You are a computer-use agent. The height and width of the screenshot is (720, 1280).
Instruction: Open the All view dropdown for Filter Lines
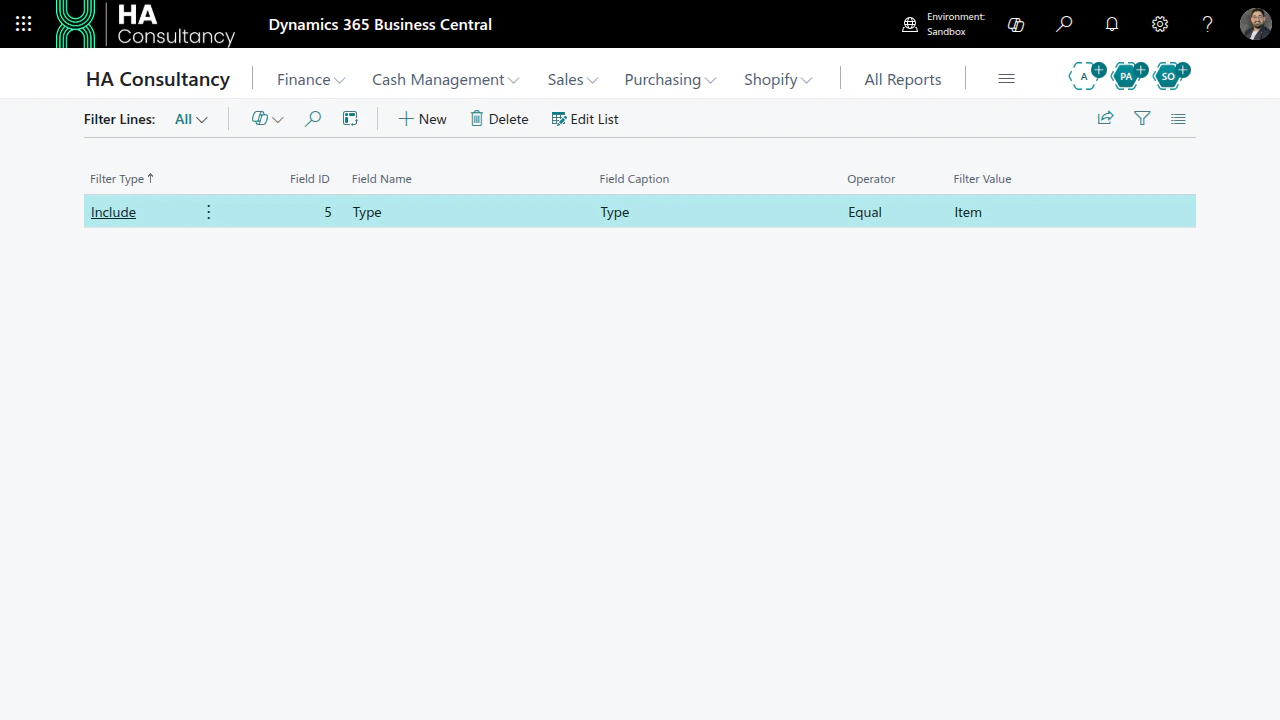[x=191, y=119]
